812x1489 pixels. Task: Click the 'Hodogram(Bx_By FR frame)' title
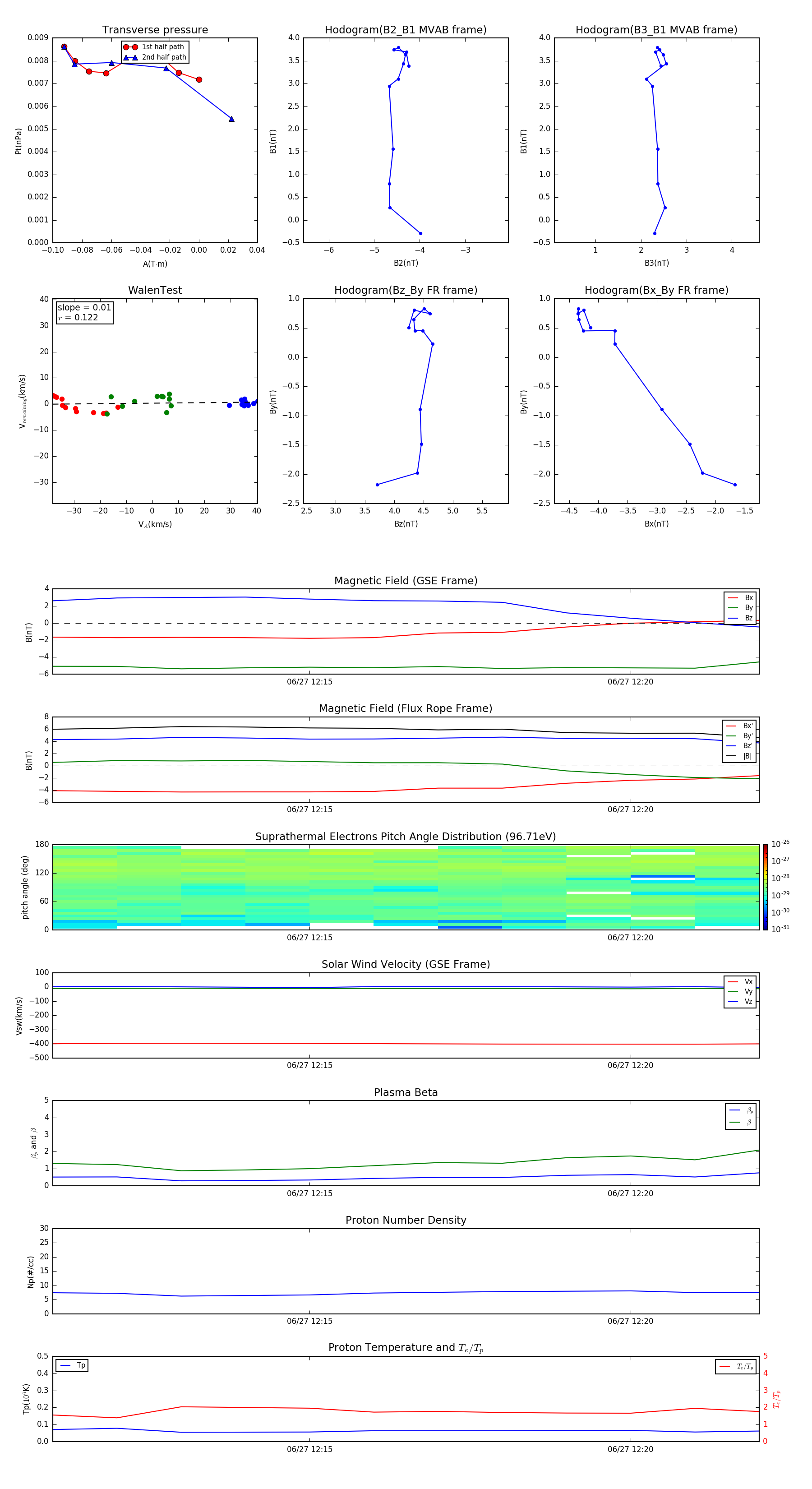point(656,290)
